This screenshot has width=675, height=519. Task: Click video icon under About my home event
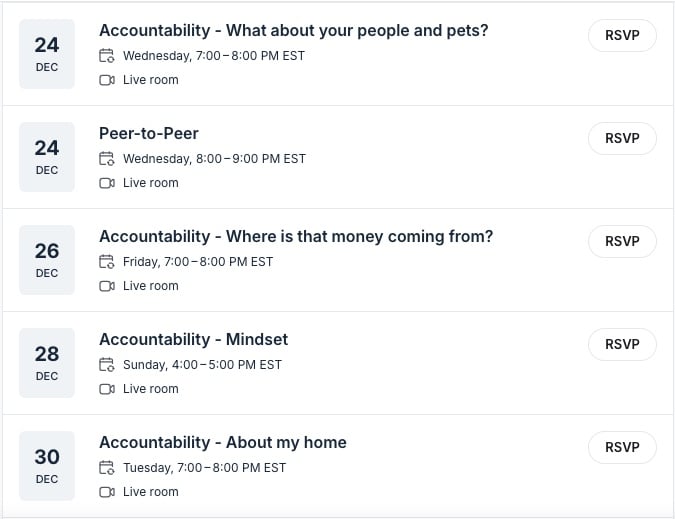tap(107, 492)
